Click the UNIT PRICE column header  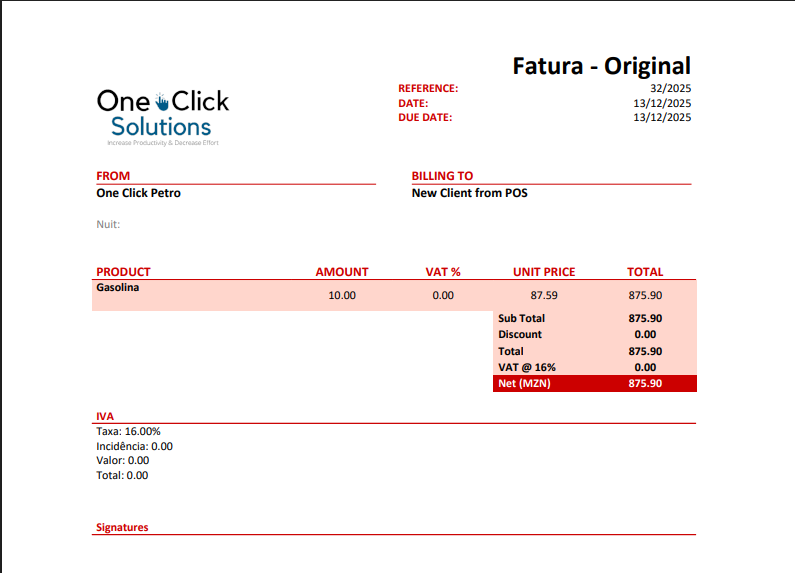(544, 272)
